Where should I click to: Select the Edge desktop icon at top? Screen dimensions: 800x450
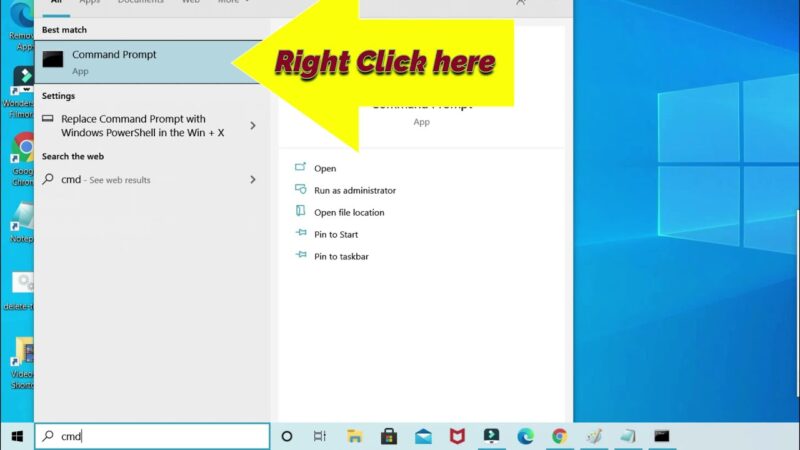[20, 27]
